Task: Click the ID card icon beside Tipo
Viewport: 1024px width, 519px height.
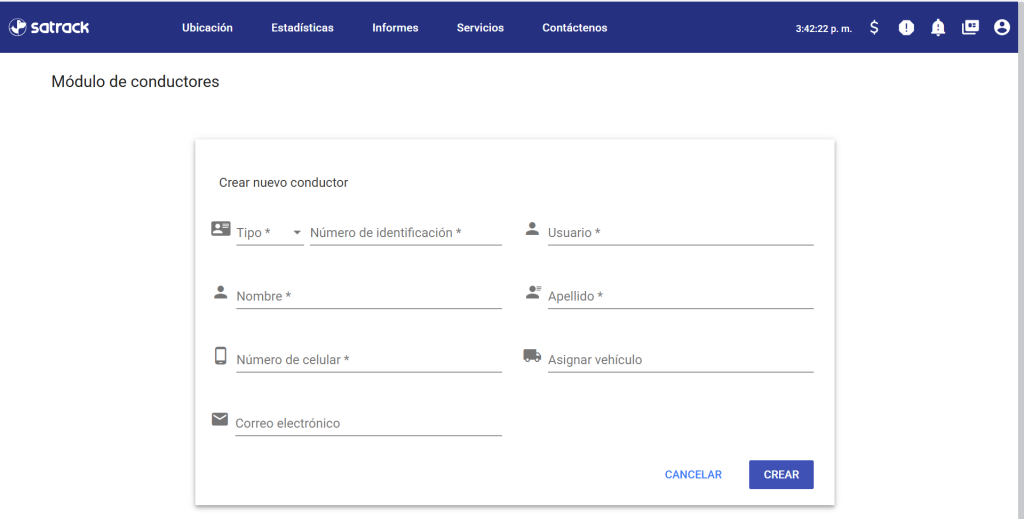Action: pyautogui.click(x=221, y=228)
